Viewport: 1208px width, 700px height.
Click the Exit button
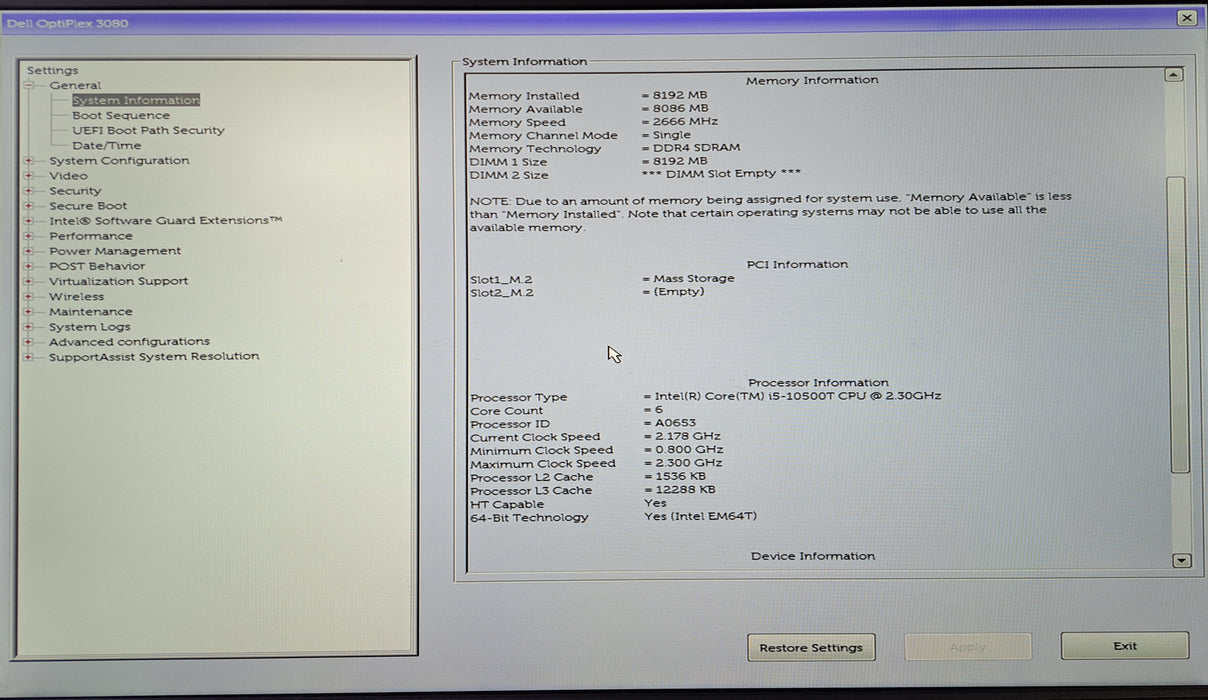(1125, 646)
